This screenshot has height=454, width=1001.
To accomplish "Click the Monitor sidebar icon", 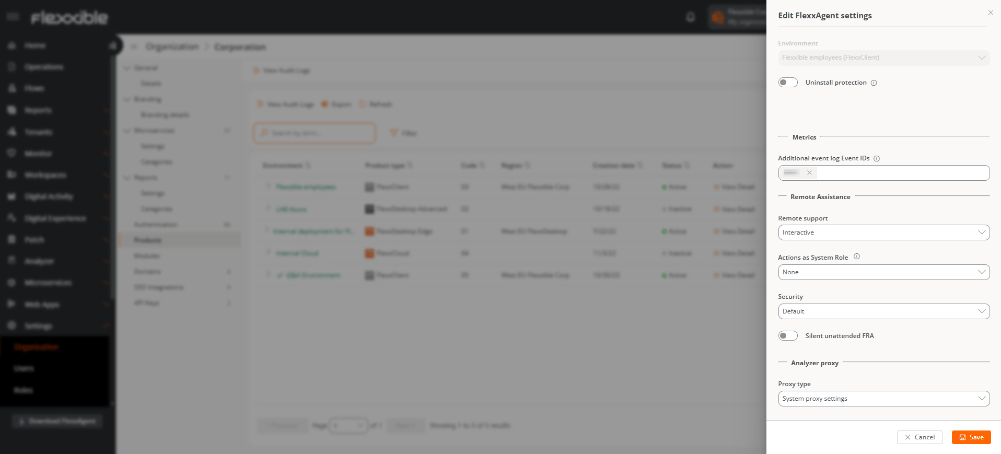I will (x=11, y=153).
